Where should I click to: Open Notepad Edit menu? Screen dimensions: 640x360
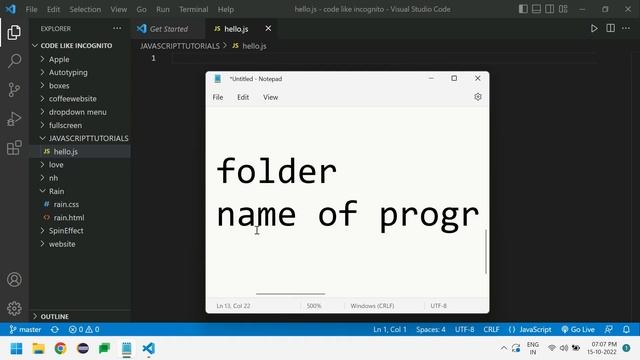(243, 97)
